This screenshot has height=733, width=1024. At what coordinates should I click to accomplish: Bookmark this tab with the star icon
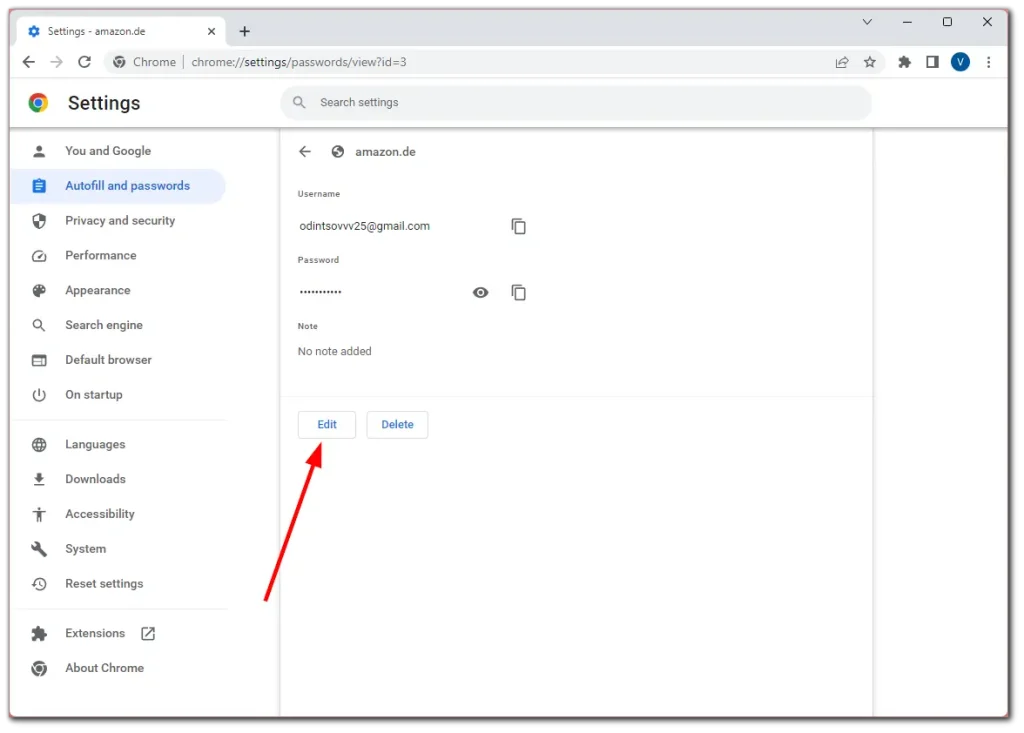pos(869,62)
